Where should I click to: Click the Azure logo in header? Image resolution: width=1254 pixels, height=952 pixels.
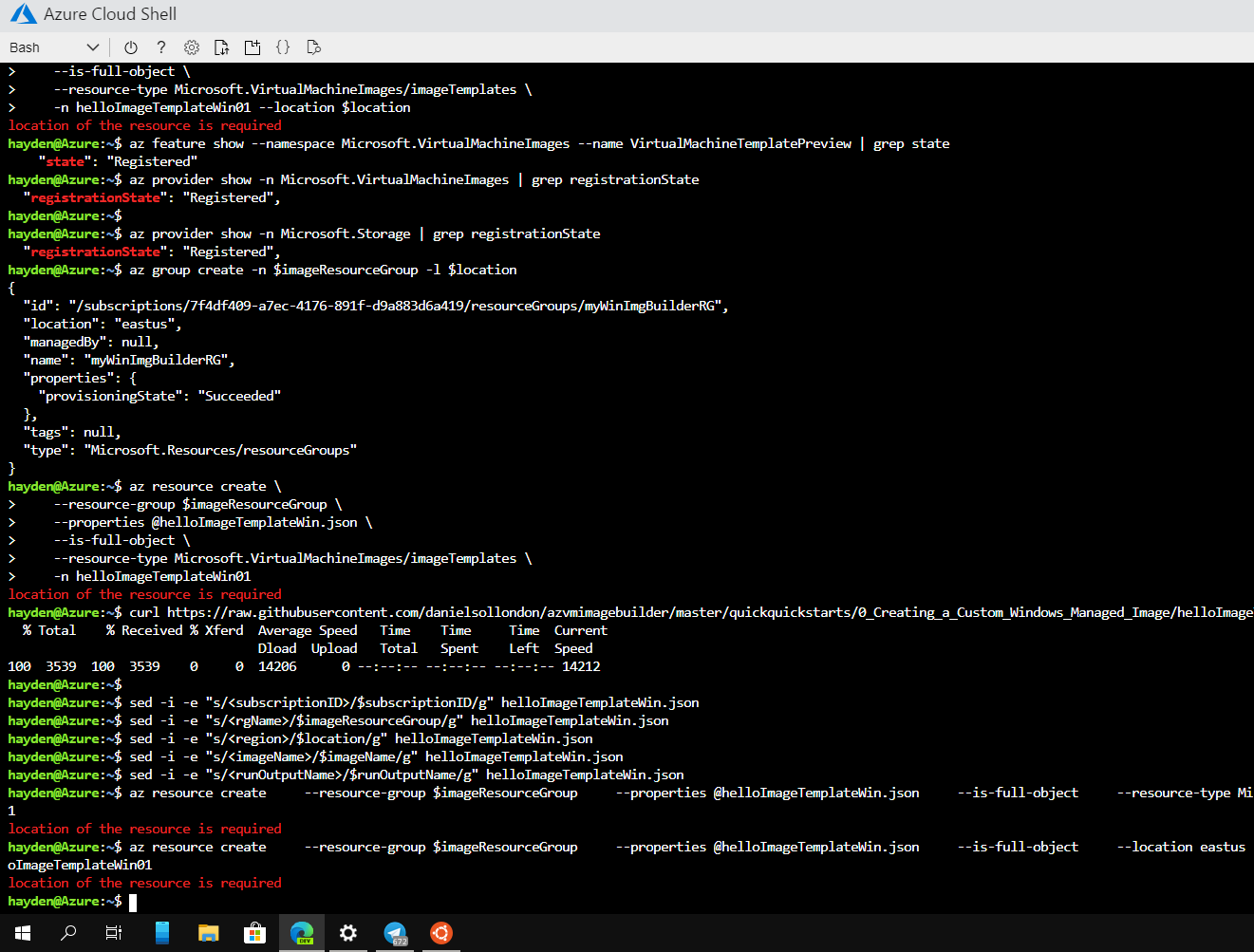click(23, 14)
